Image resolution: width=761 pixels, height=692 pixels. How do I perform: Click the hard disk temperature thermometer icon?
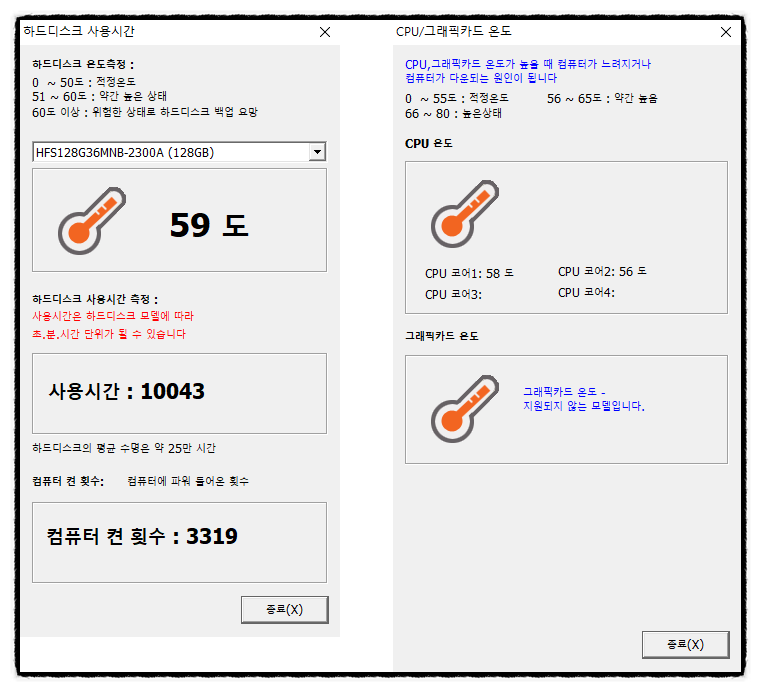pos(92,221)
